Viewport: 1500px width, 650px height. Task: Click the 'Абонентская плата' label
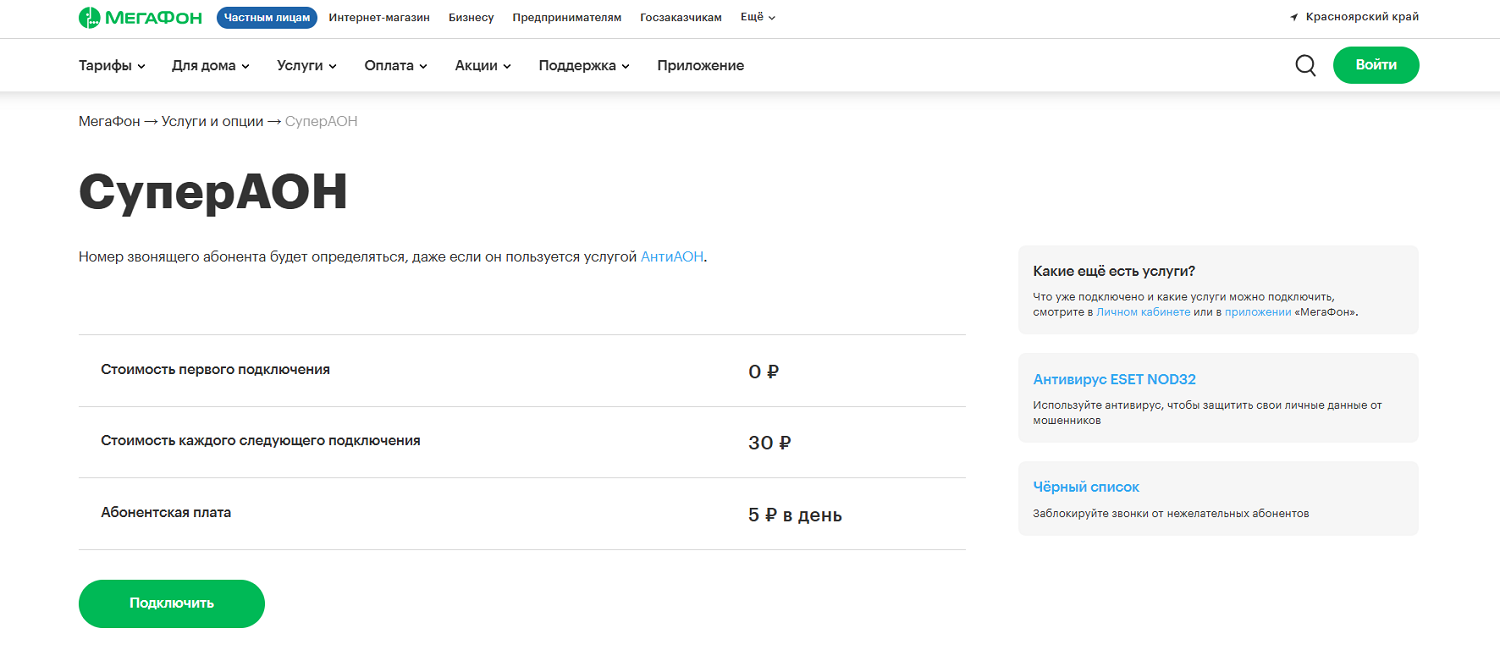[x=166, y=512]
